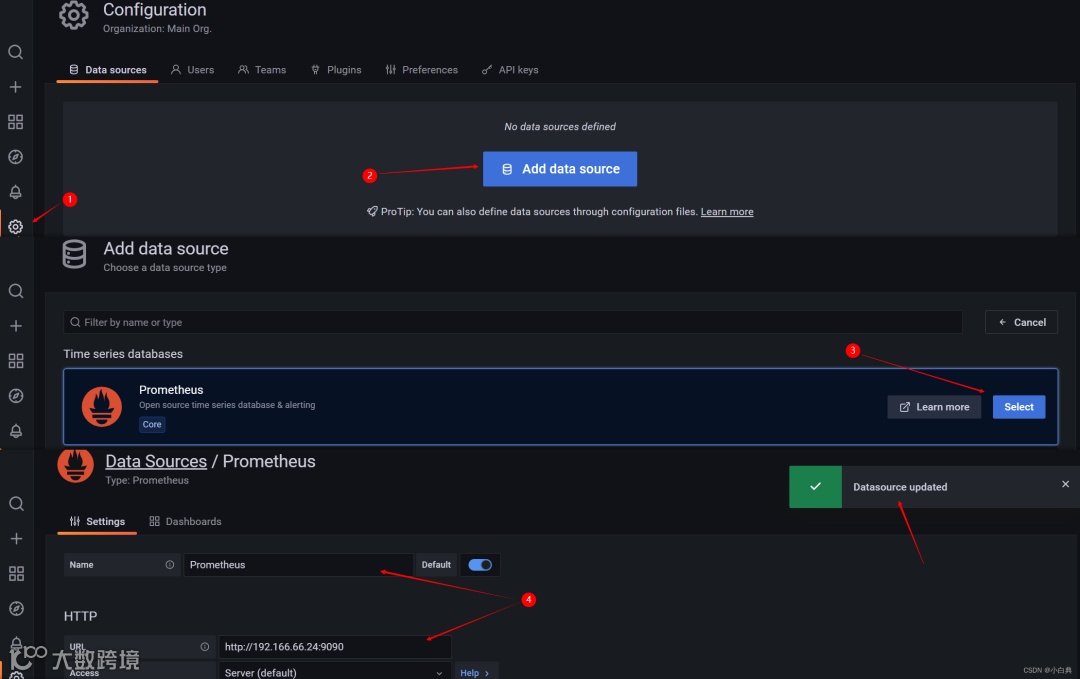Click the No data sources defined message

click(x=560, y=127)
